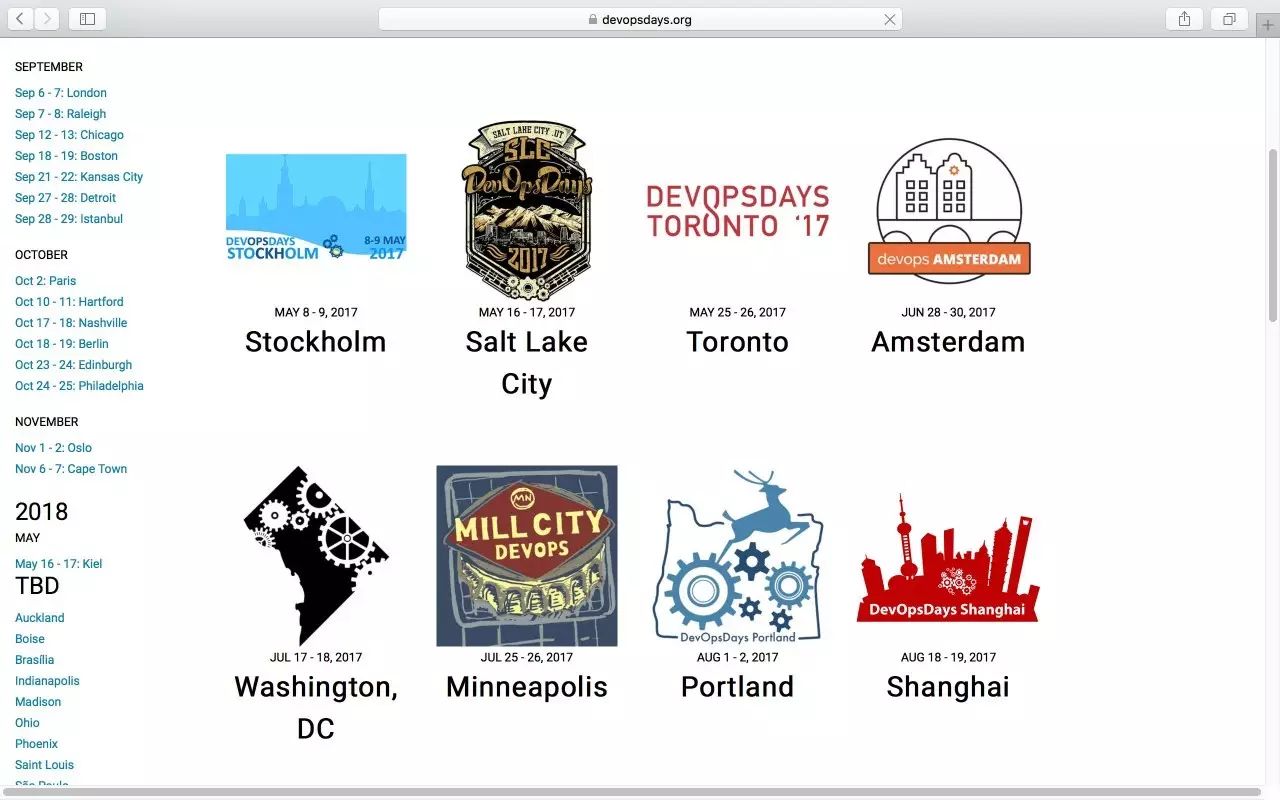Open the Salt Lake City 2017 badge logo
Image resolution: width=1280 pixels, height=800 pixels.
click(527, 211)
